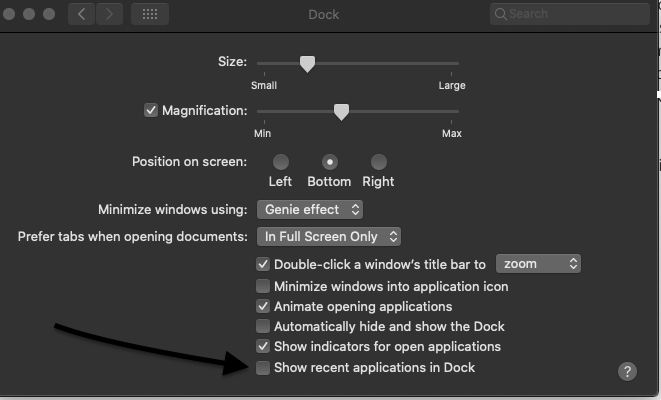Uncheck Double-click a window's title bar
The height and width of the screenshot is (400, 661).
coord(263,265)
